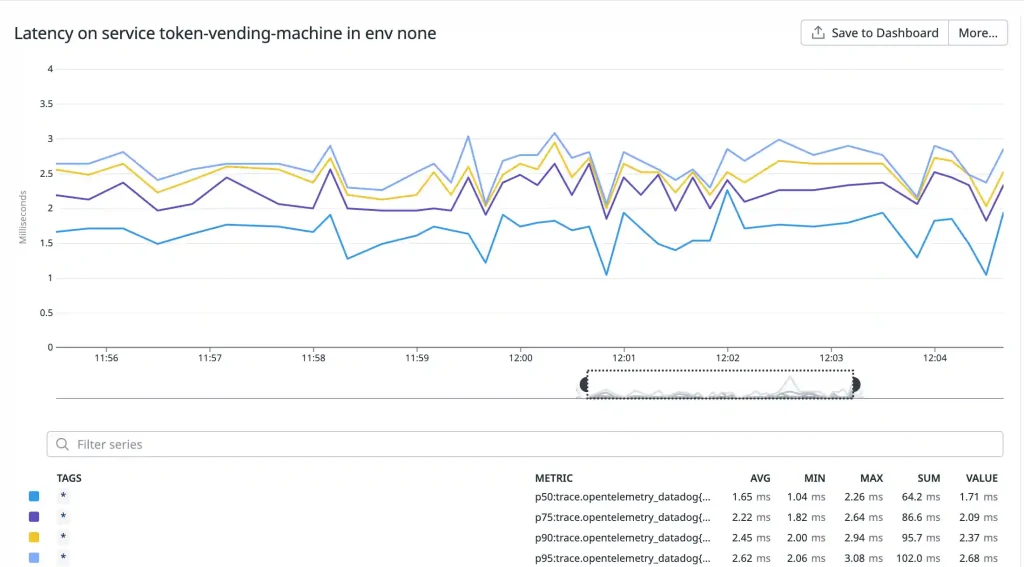Toggle the p75 series purple color square

pos(34,517)
